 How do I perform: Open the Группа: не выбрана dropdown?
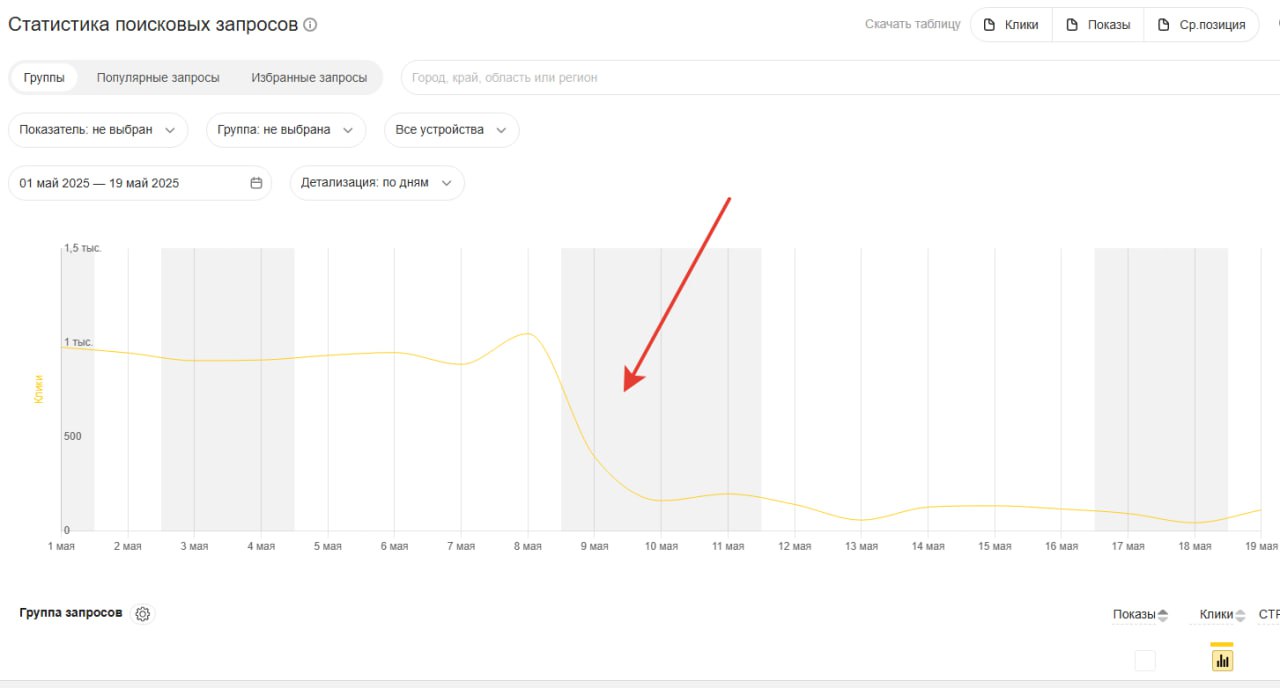(x=286, y=130)
